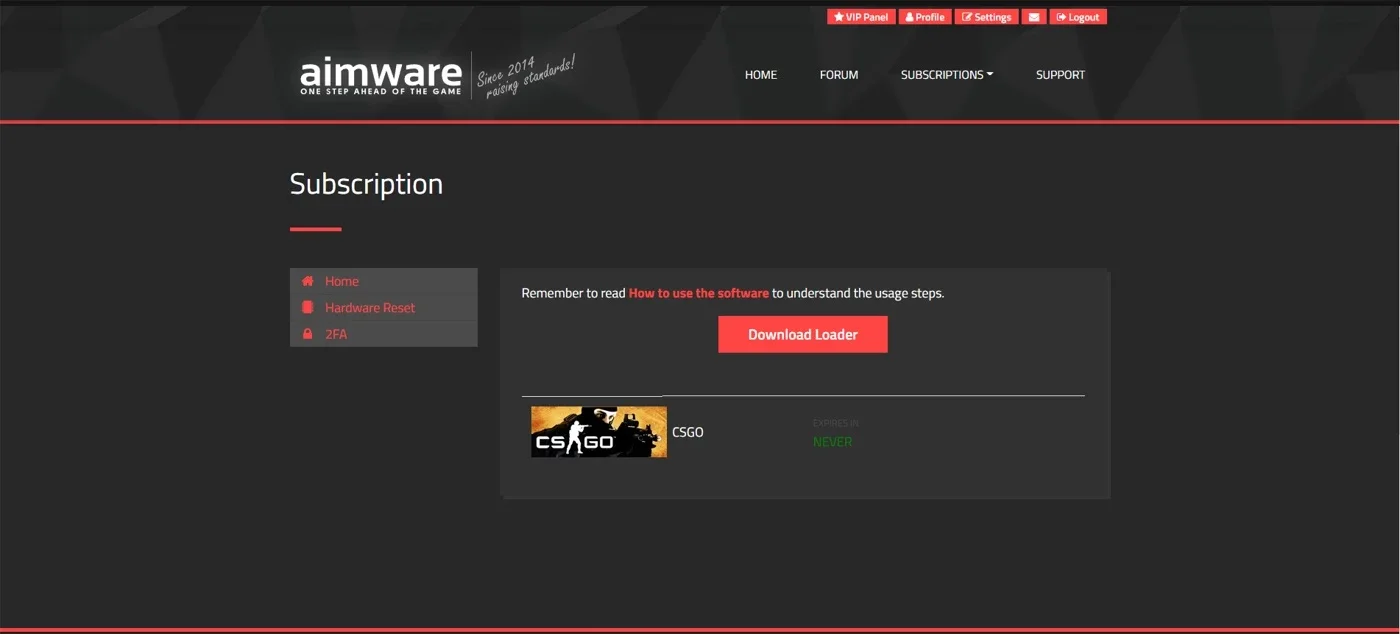1400x634 pixels.
Task: Open the FORUM navigation item
Action: [x=839, y=75]
